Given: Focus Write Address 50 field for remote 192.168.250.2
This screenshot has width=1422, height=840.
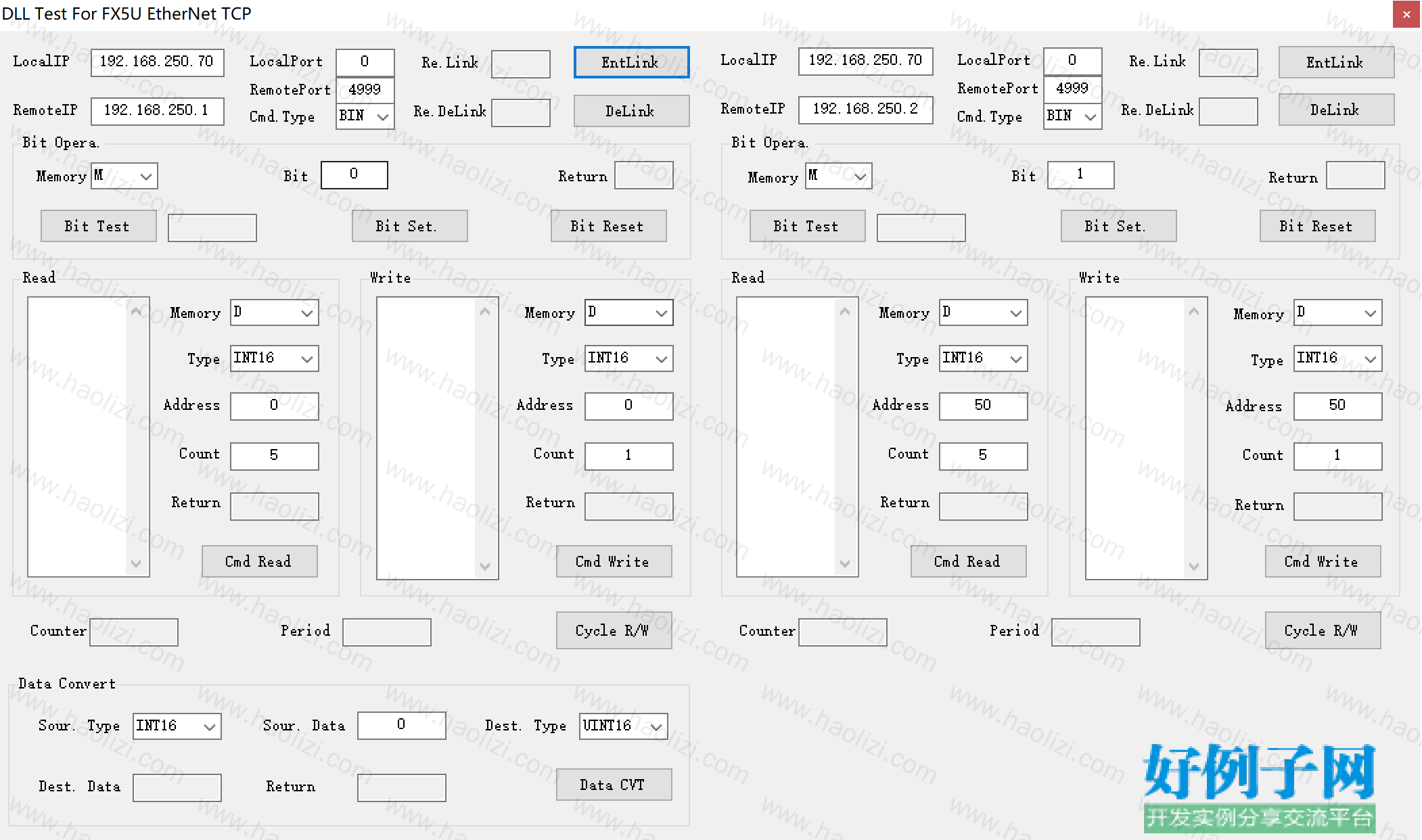Looking at the screenshot, I should tap(1337, 406).
